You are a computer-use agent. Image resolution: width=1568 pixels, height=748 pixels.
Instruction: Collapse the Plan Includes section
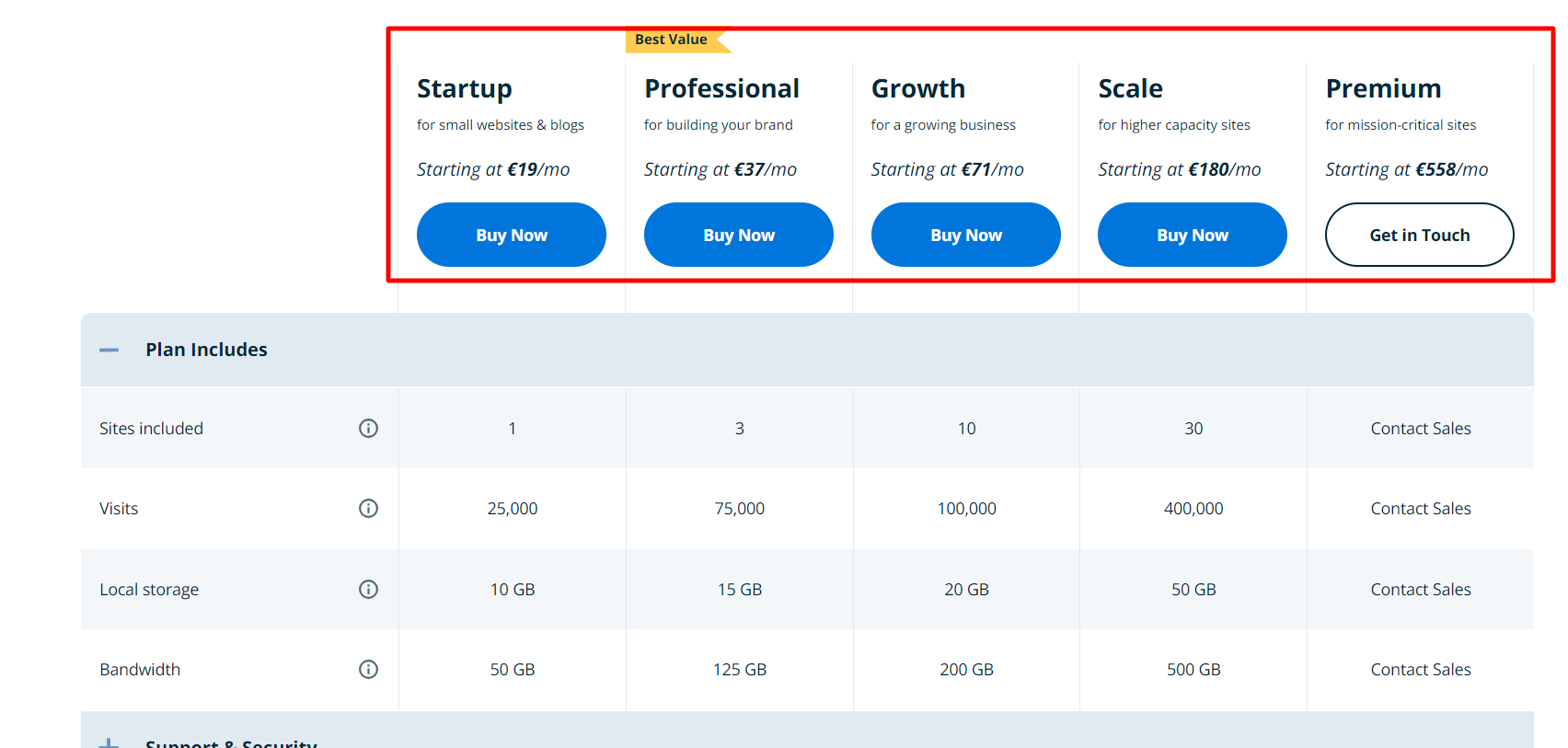pyautogui.click(x=109, y=350)
